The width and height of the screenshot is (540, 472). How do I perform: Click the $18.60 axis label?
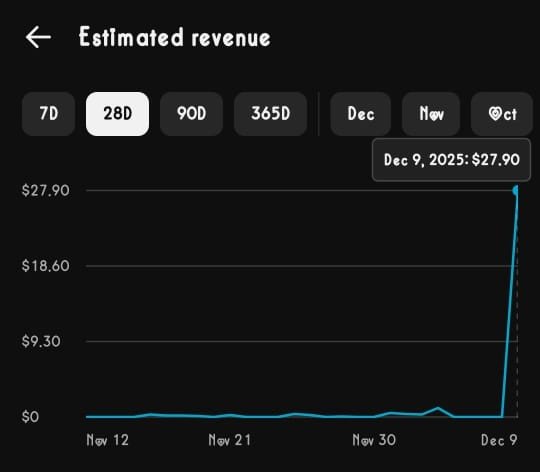[x=45, y=266]
